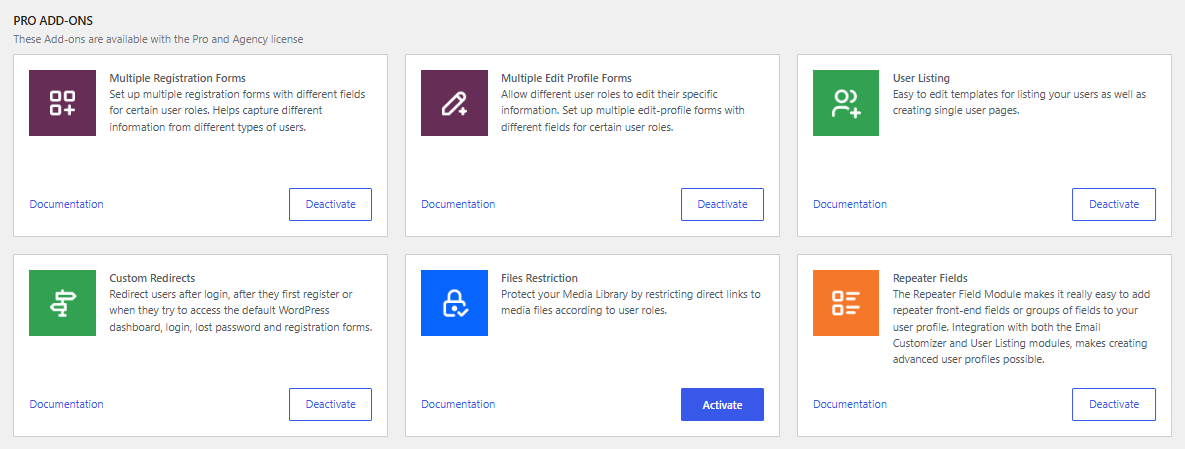Deactivate the Multiple Edit Profile Forms add-on
This screenshot has width=1185, height=449.
coord(722,204)
